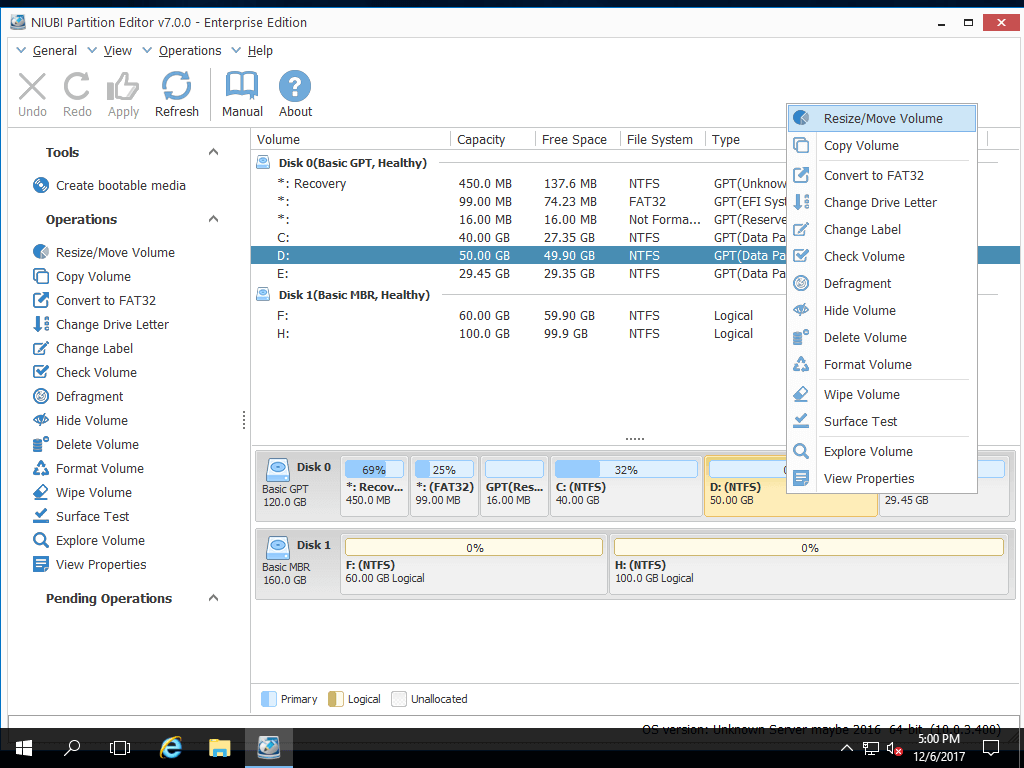Click Disk 0 icon in volume list header
The image size is (1024, 768).
[x=263, y=163]
